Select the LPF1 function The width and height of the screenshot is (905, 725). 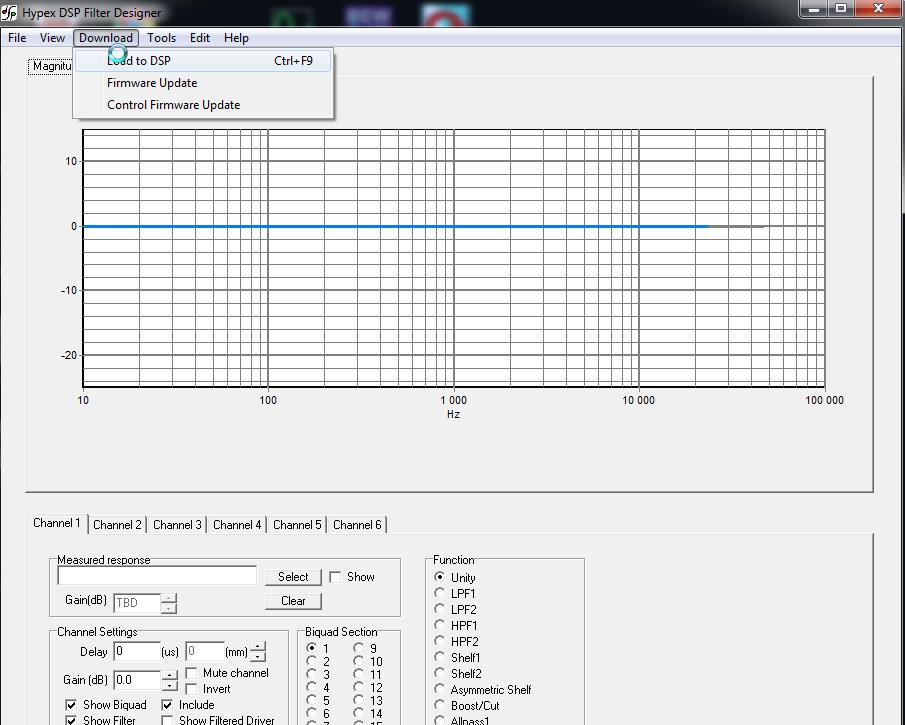click(x=440, y=593)
